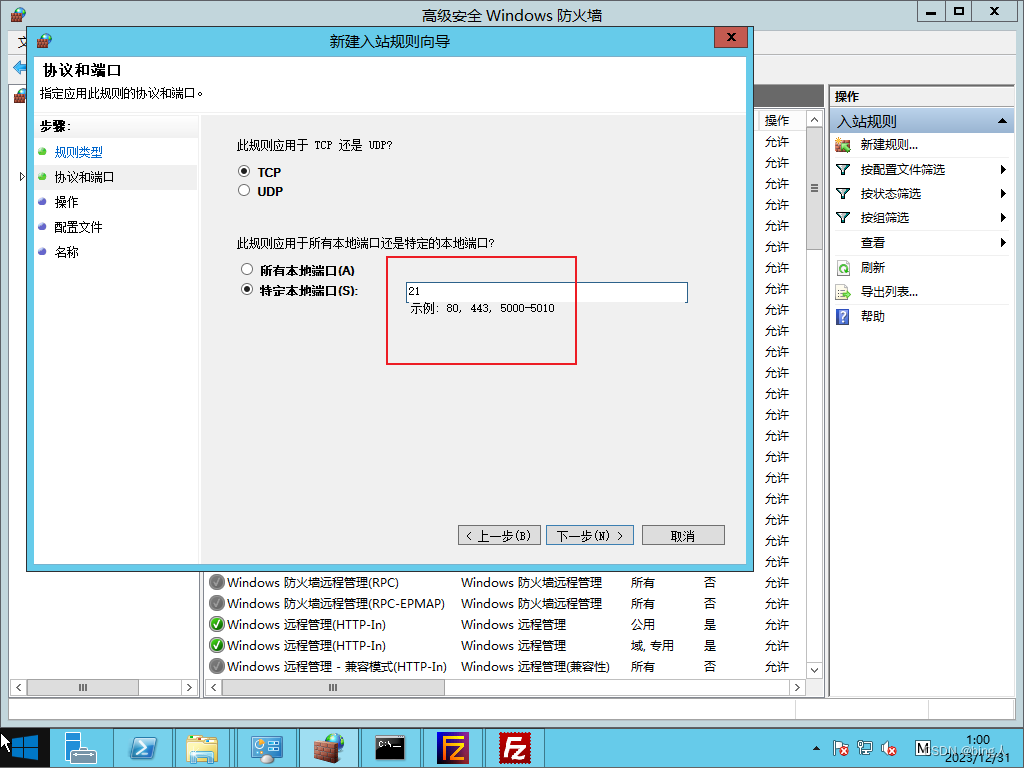Select the 名称 wizard step

pos(66,252)
